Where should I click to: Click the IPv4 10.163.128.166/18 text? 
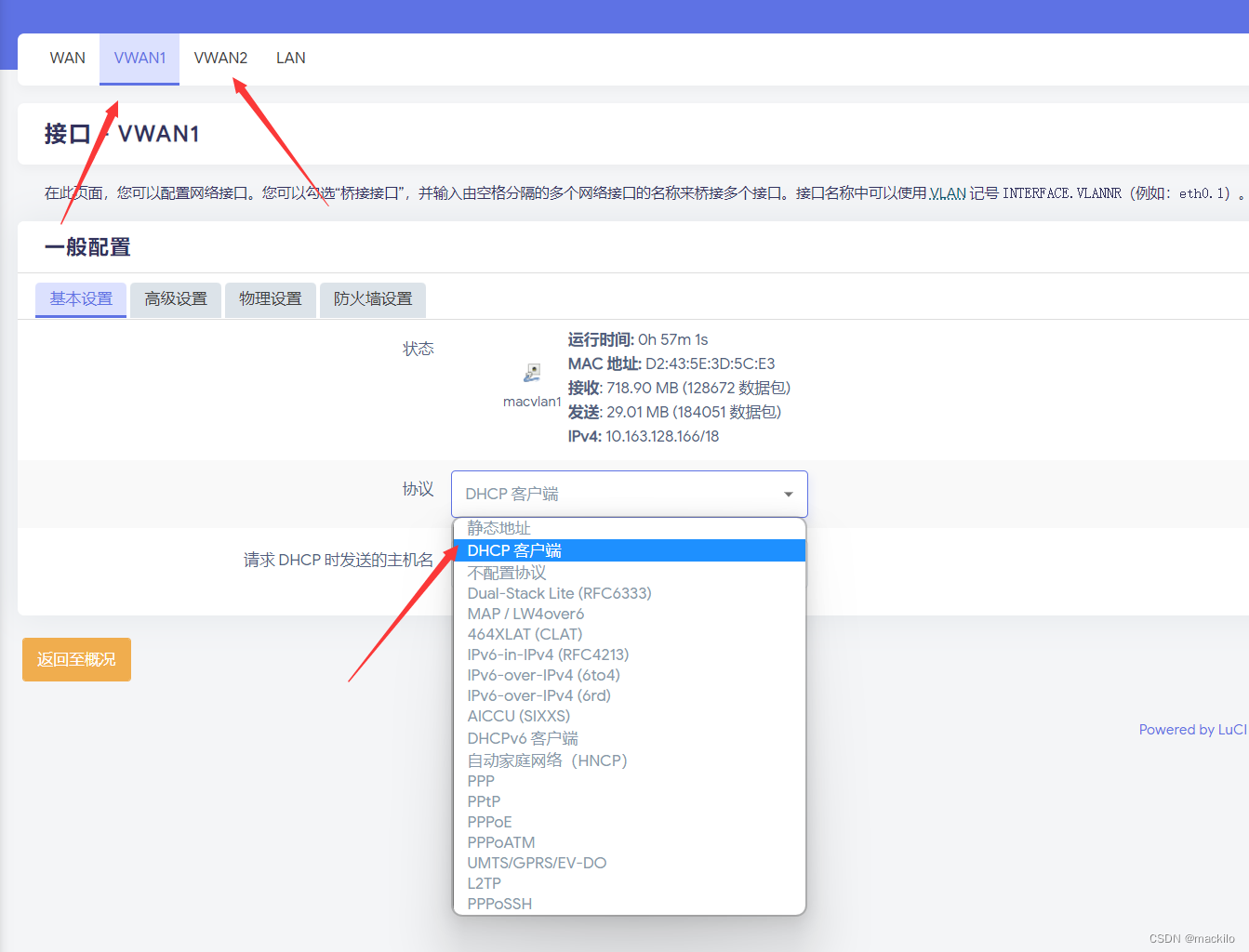point(644,436)
